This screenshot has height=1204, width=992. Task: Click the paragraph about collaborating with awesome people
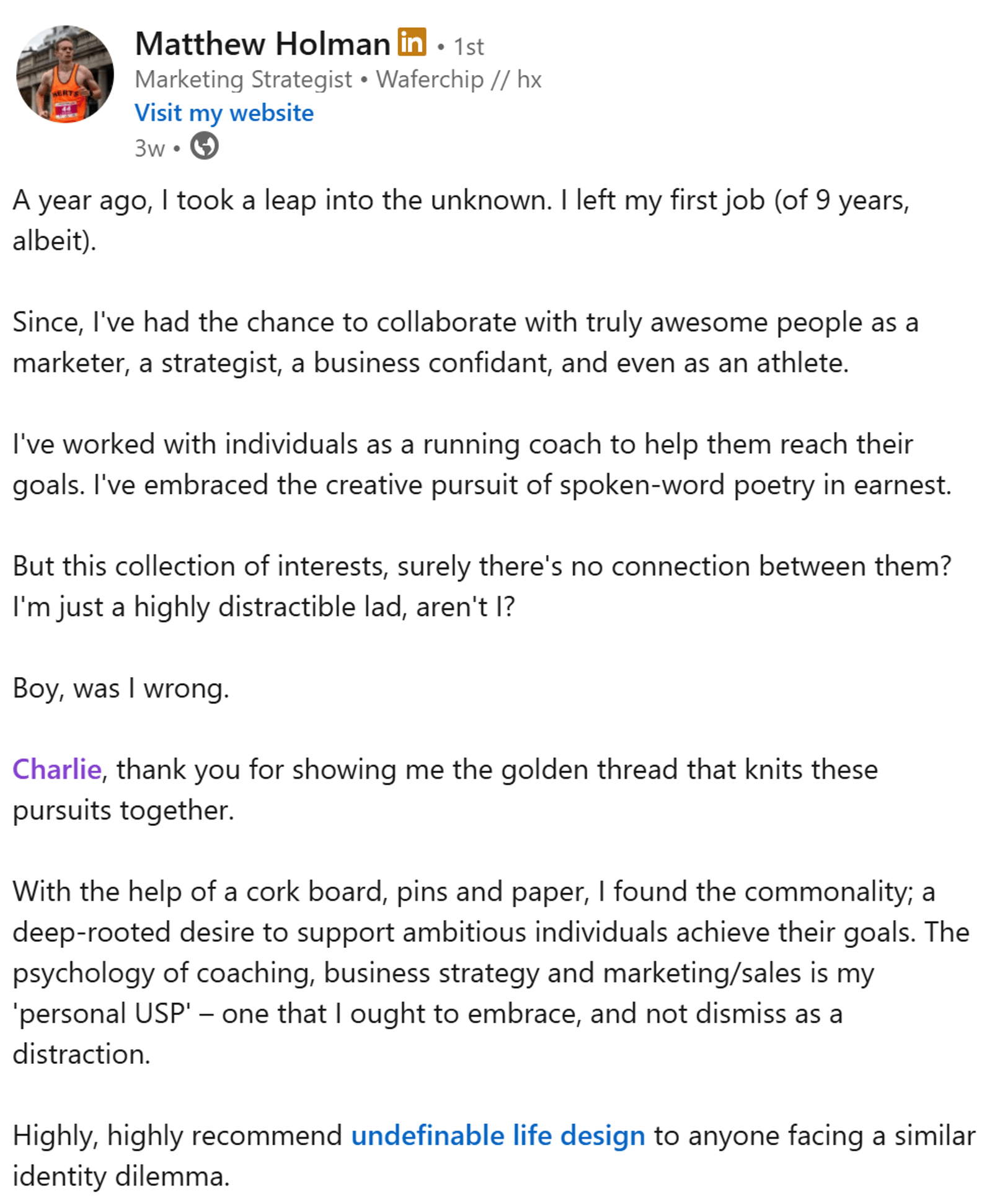coord(466,342)
